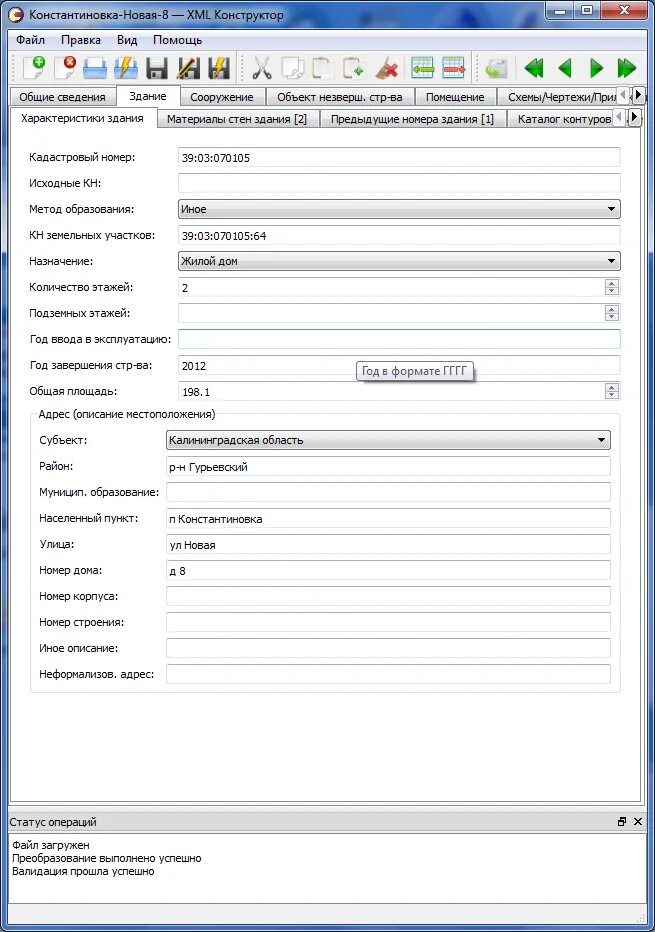Click the Номер корпуса field
Screen dimensions: 655x932
click(388, 596)
